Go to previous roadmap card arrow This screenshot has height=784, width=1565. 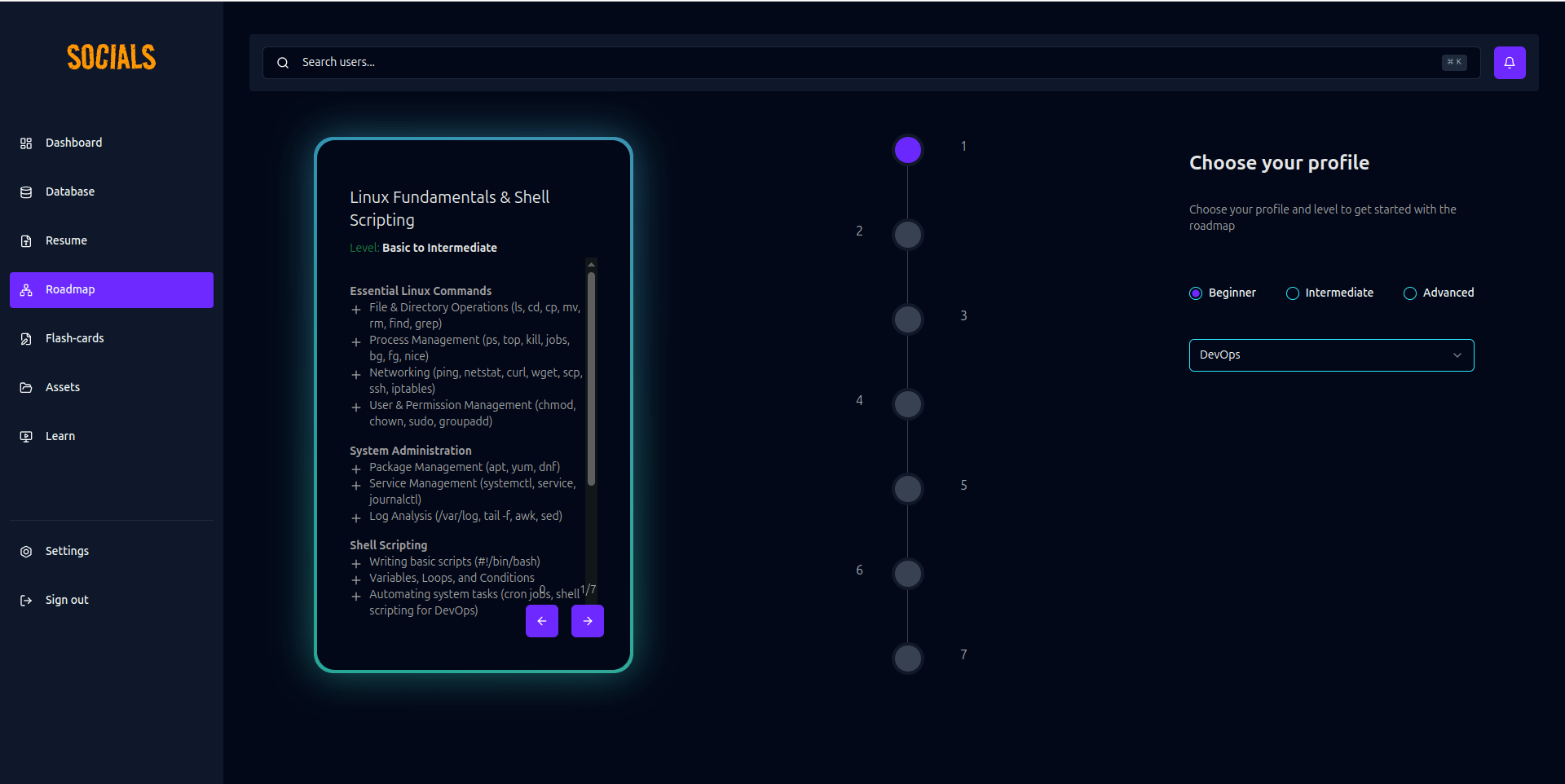[x=542, y=621]
